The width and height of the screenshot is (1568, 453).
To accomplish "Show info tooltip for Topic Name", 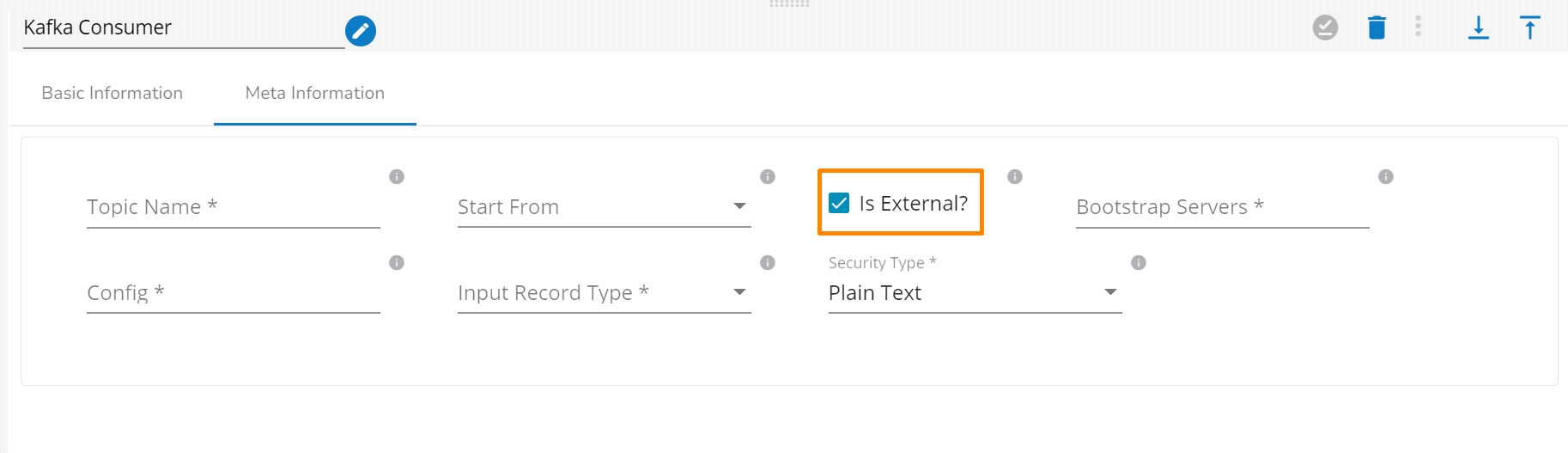I will pos(397,176).
